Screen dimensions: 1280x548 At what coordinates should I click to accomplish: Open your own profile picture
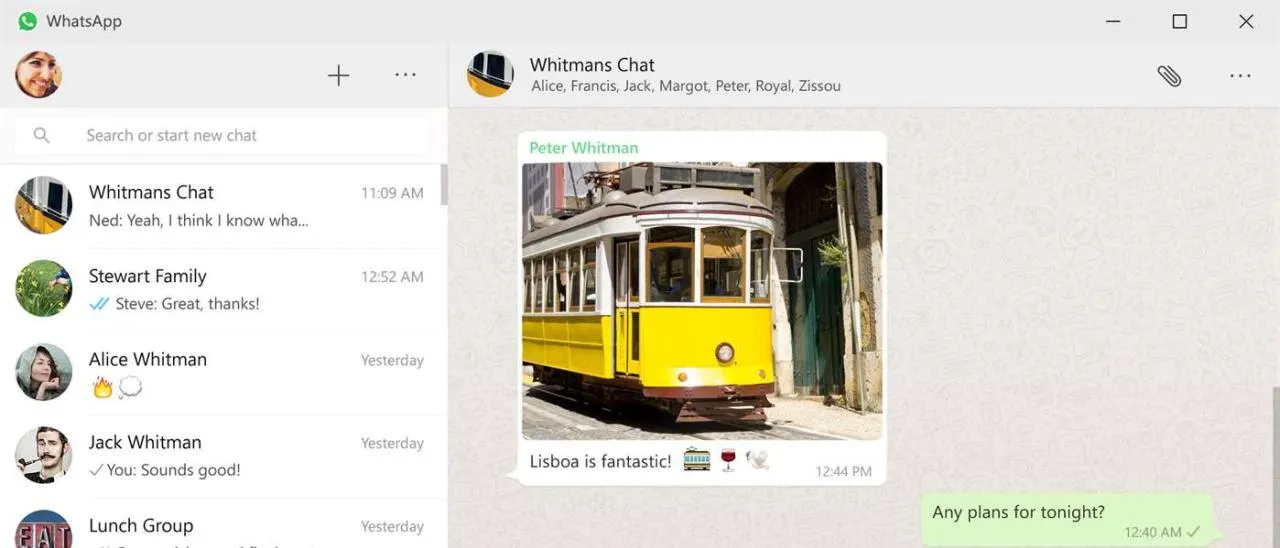click(38, 75)
